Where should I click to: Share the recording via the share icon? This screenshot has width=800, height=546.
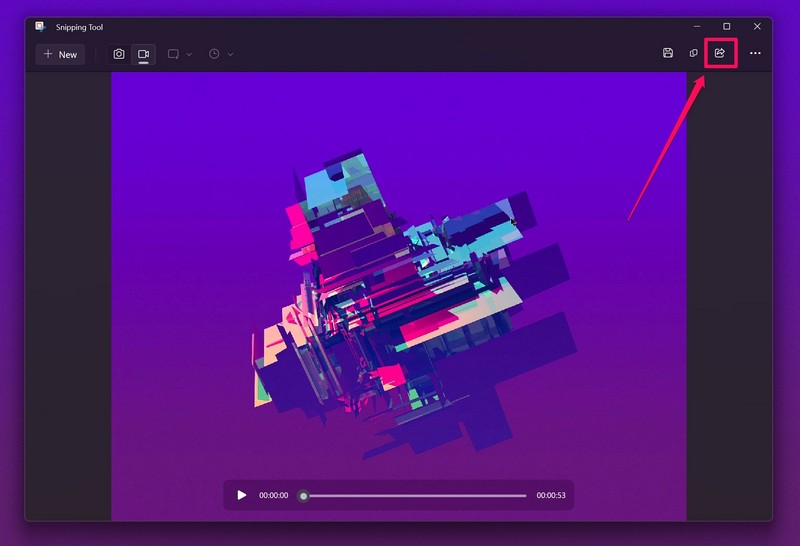tap(720, 53)
